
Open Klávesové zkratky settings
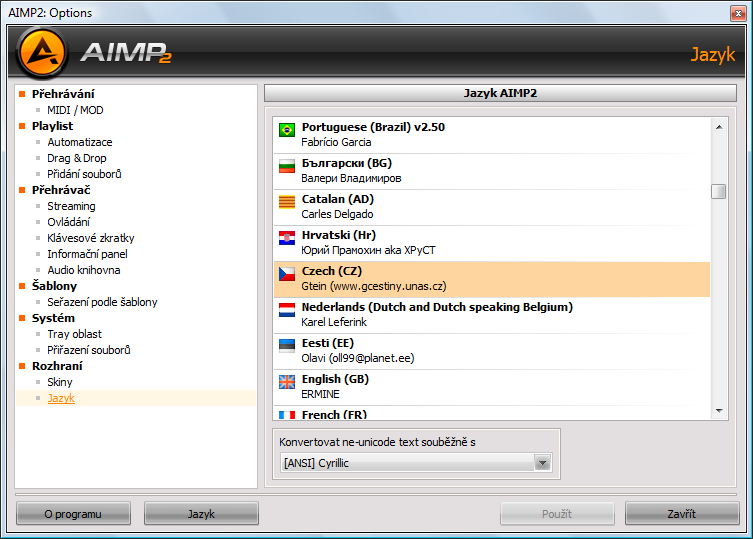[91, 238]
